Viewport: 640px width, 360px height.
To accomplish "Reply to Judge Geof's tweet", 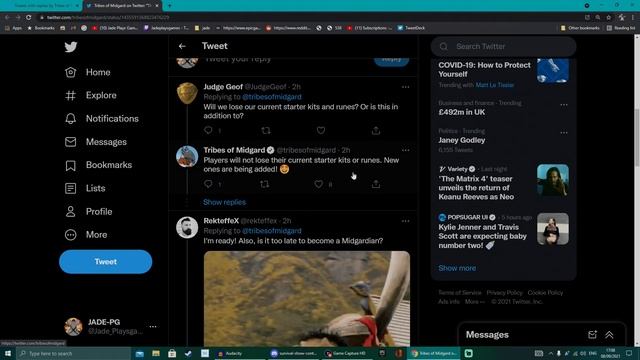I will (x=208, y=130).
